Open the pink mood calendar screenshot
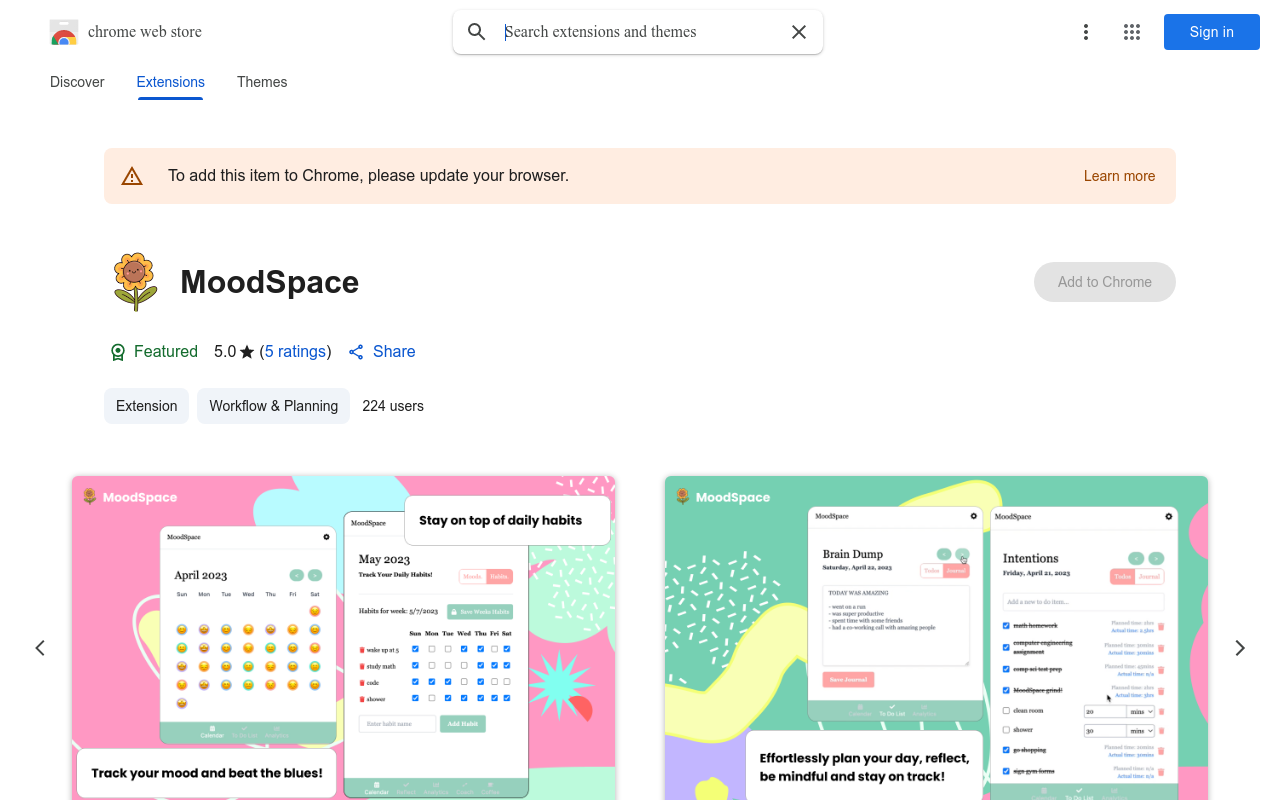 pyautogui.click(x=343, y=638)
